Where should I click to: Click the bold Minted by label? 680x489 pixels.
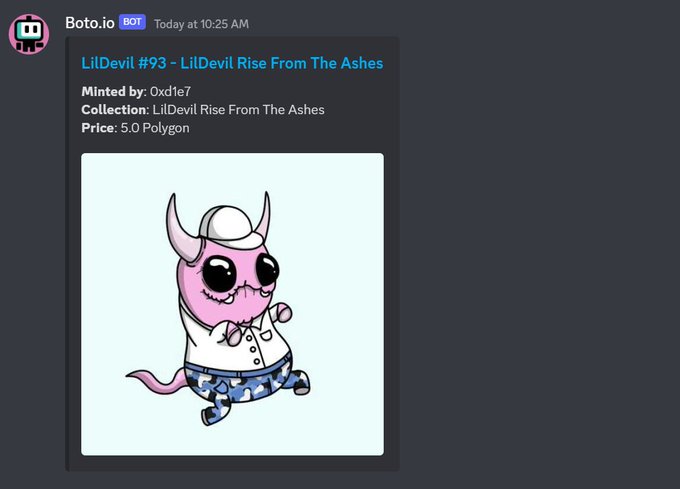(112, 91)
